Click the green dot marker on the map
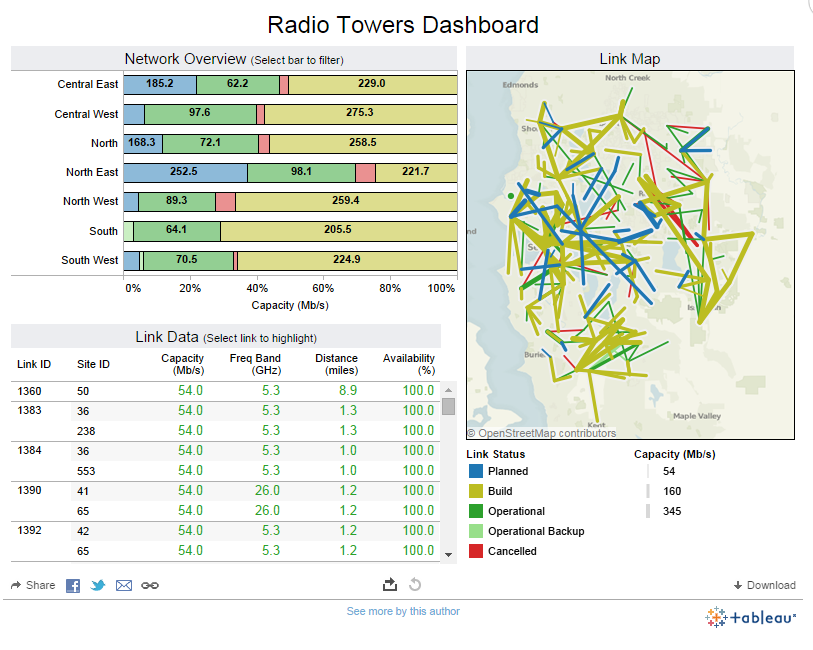This screenshot has width=813, height=650. point(511,196)
